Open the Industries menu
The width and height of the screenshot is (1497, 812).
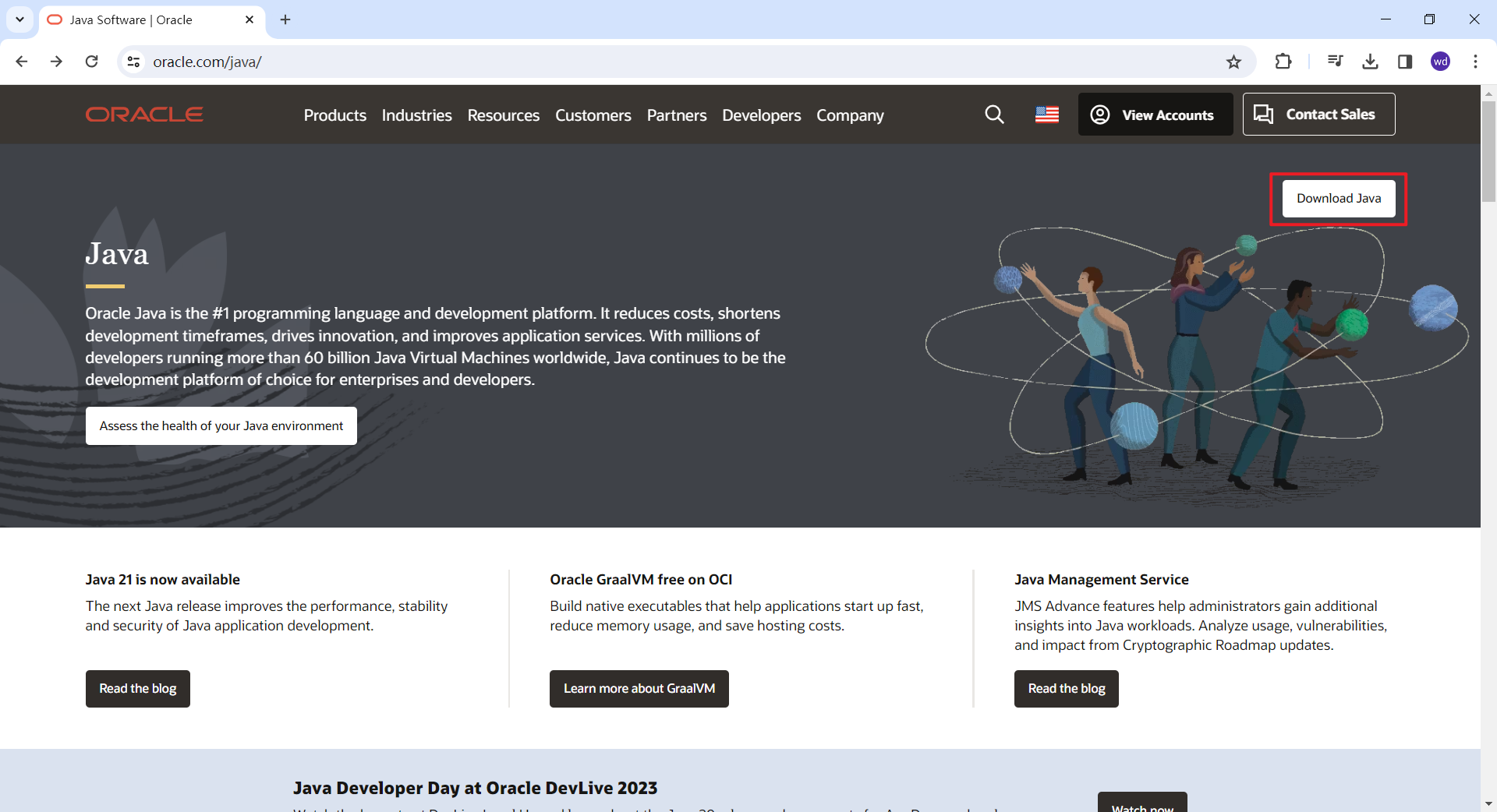coord(417,115)
